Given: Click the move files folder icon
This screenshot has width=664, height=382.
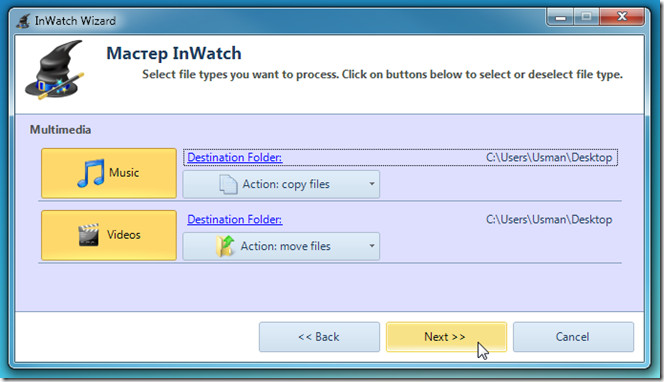Looking at the screenshot, I should (x=225, y=246).
